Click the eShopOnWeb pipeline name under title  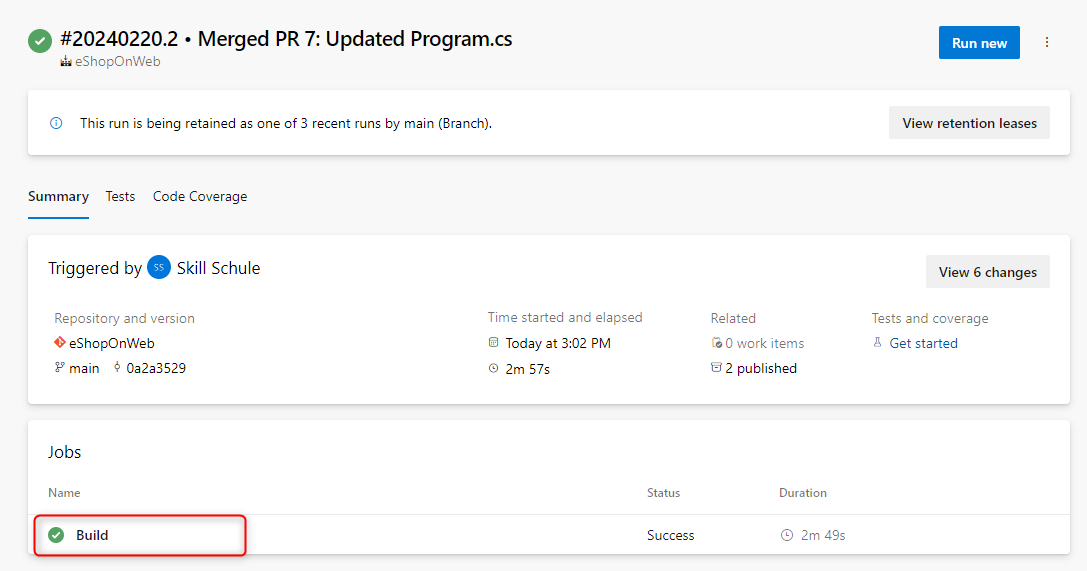[117, 61]
